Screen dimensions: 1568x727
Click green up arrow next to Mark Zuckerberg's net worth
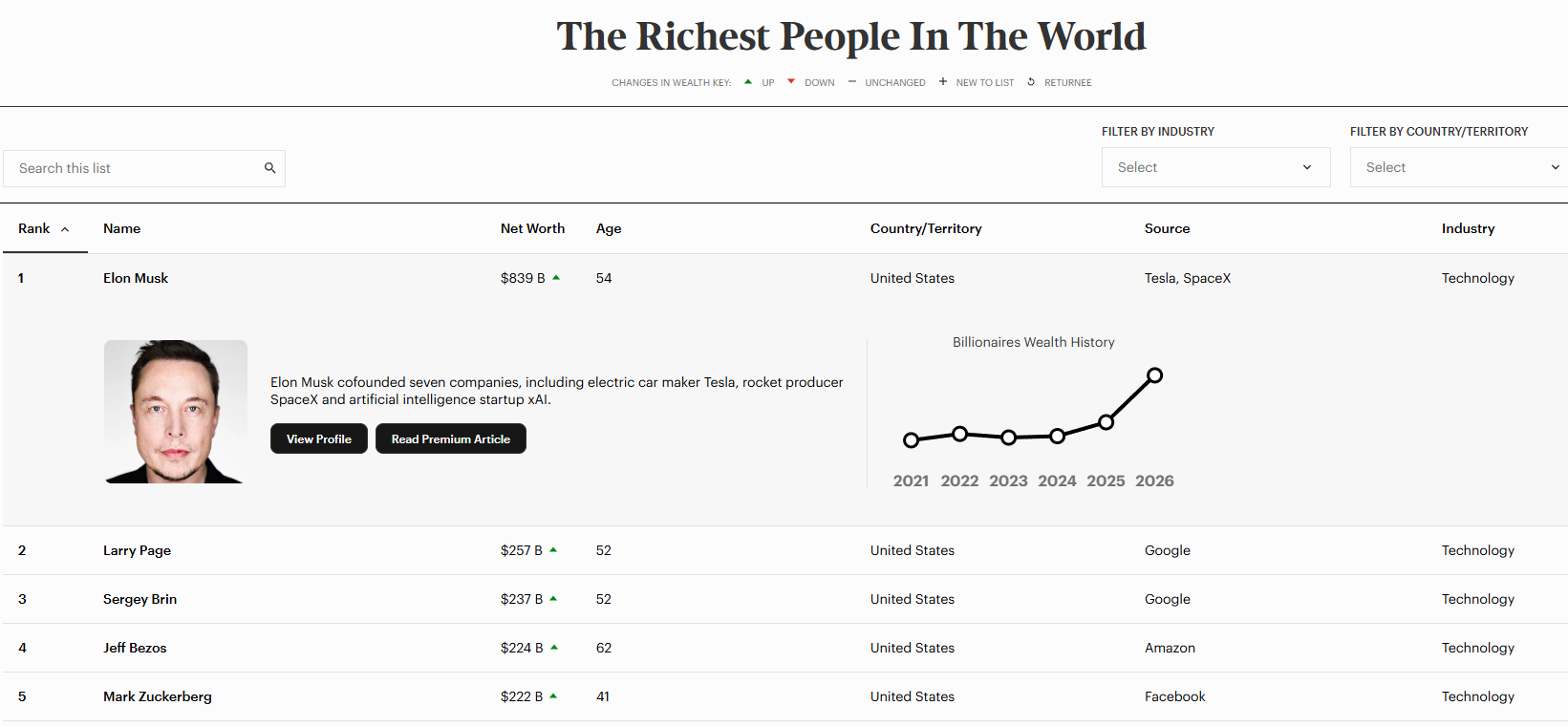(x=553, y=696)
